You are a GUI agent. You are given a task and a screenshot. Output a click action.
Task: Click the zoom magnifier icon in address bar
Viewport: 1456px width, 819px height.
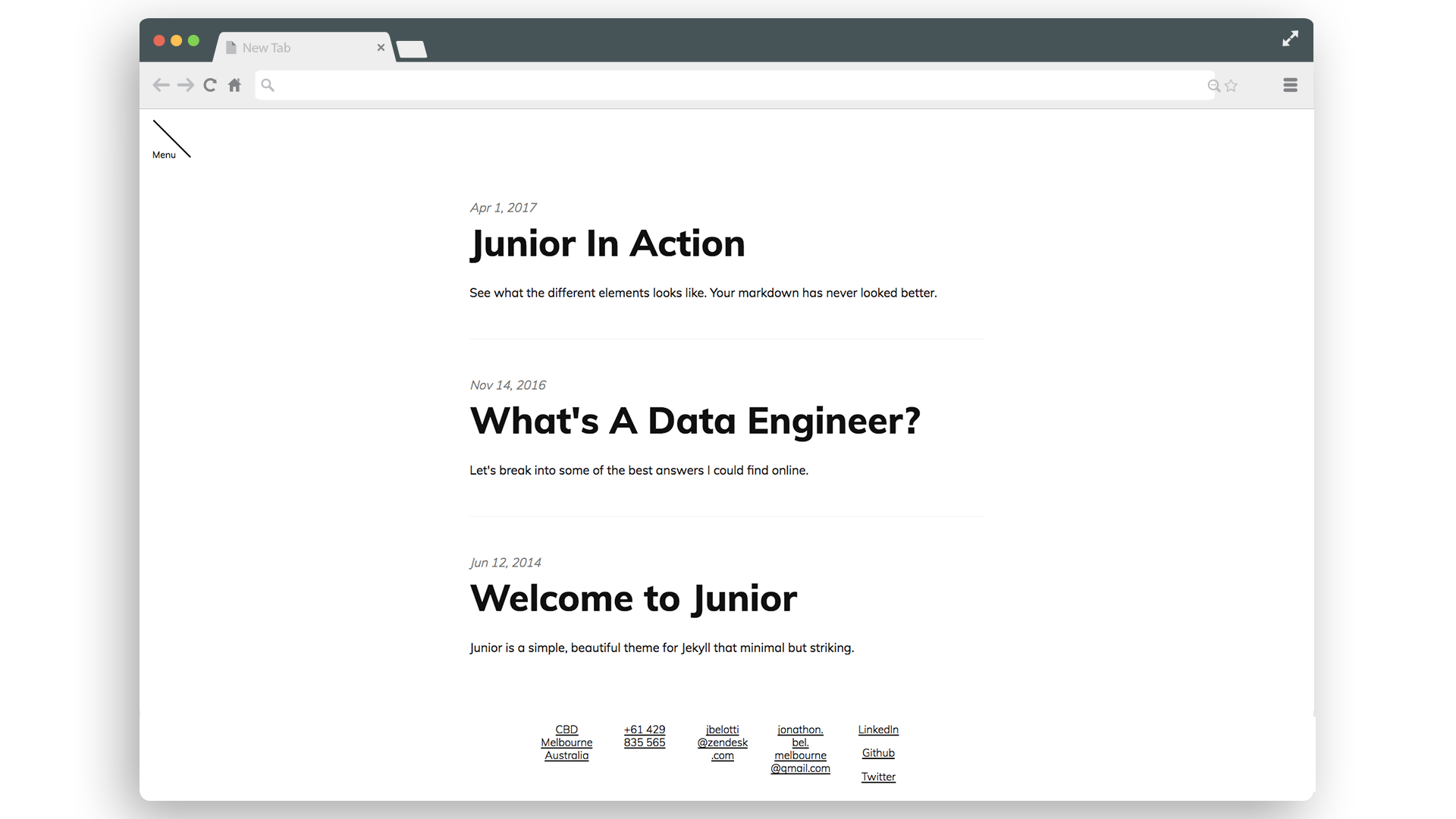tap(1213, 86)
